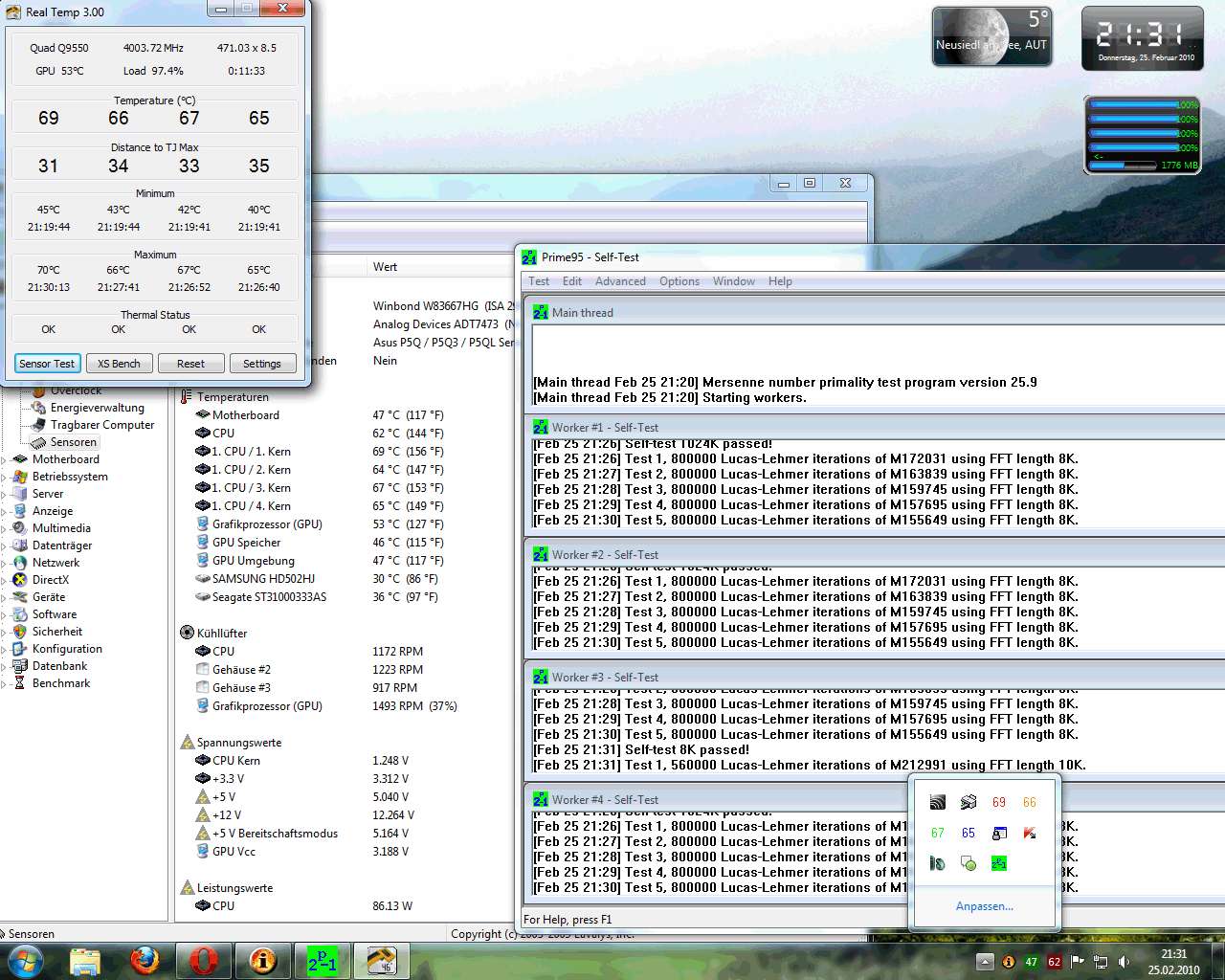
Task: Open Opera from the taskbar
Action: click(204, 960)
